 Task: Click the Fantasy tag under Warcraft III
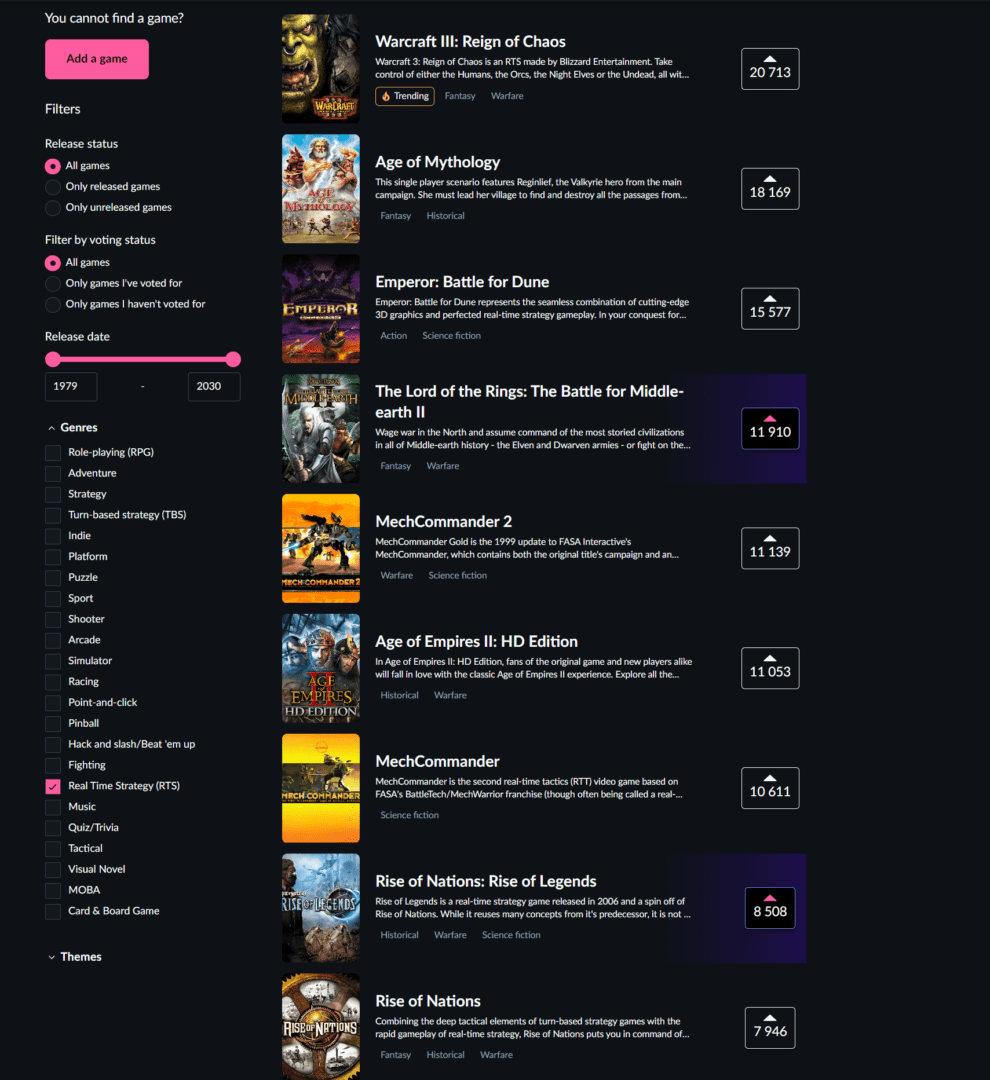460,96
